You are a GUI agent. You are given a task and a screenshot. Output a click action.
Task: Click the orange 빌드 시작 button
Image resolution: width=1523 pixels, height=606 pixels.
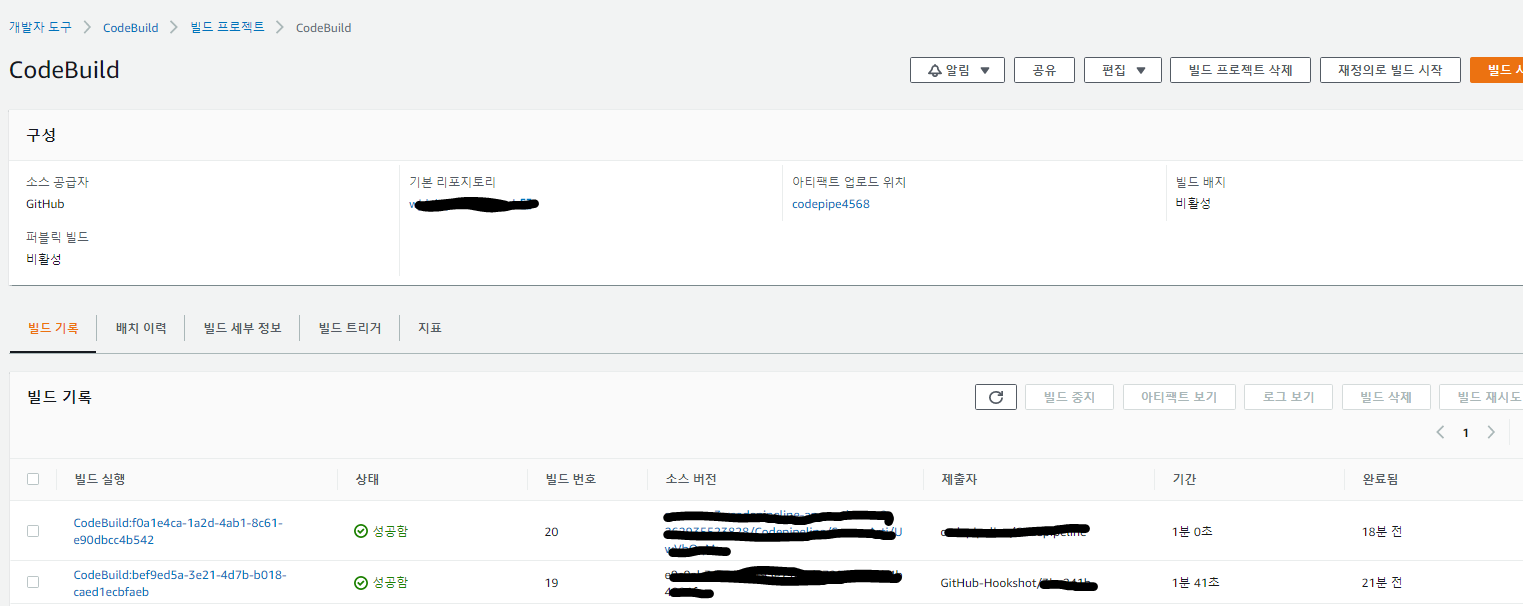(x=1497, y=70)
